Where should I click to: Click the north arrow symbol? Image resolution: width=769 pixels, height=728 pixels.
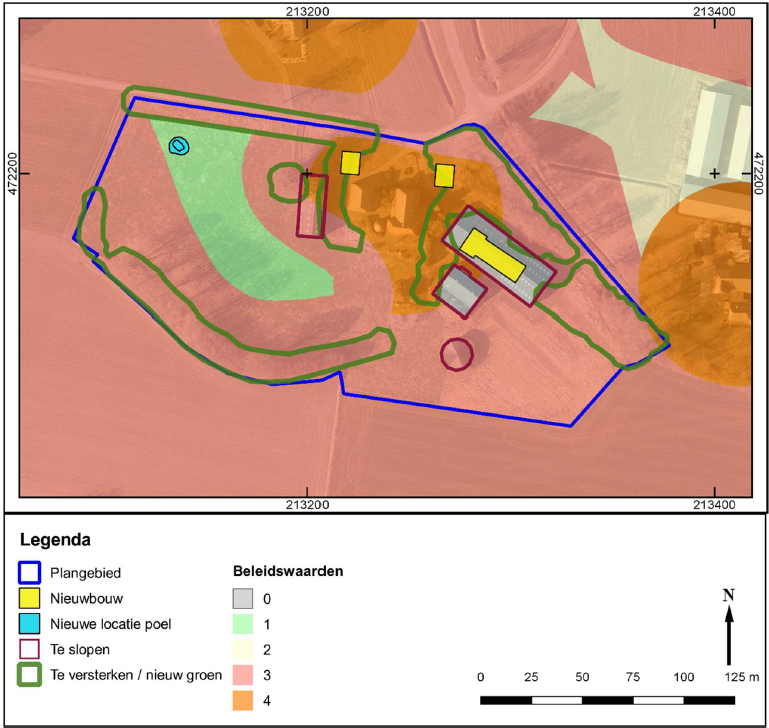[729, 628]
